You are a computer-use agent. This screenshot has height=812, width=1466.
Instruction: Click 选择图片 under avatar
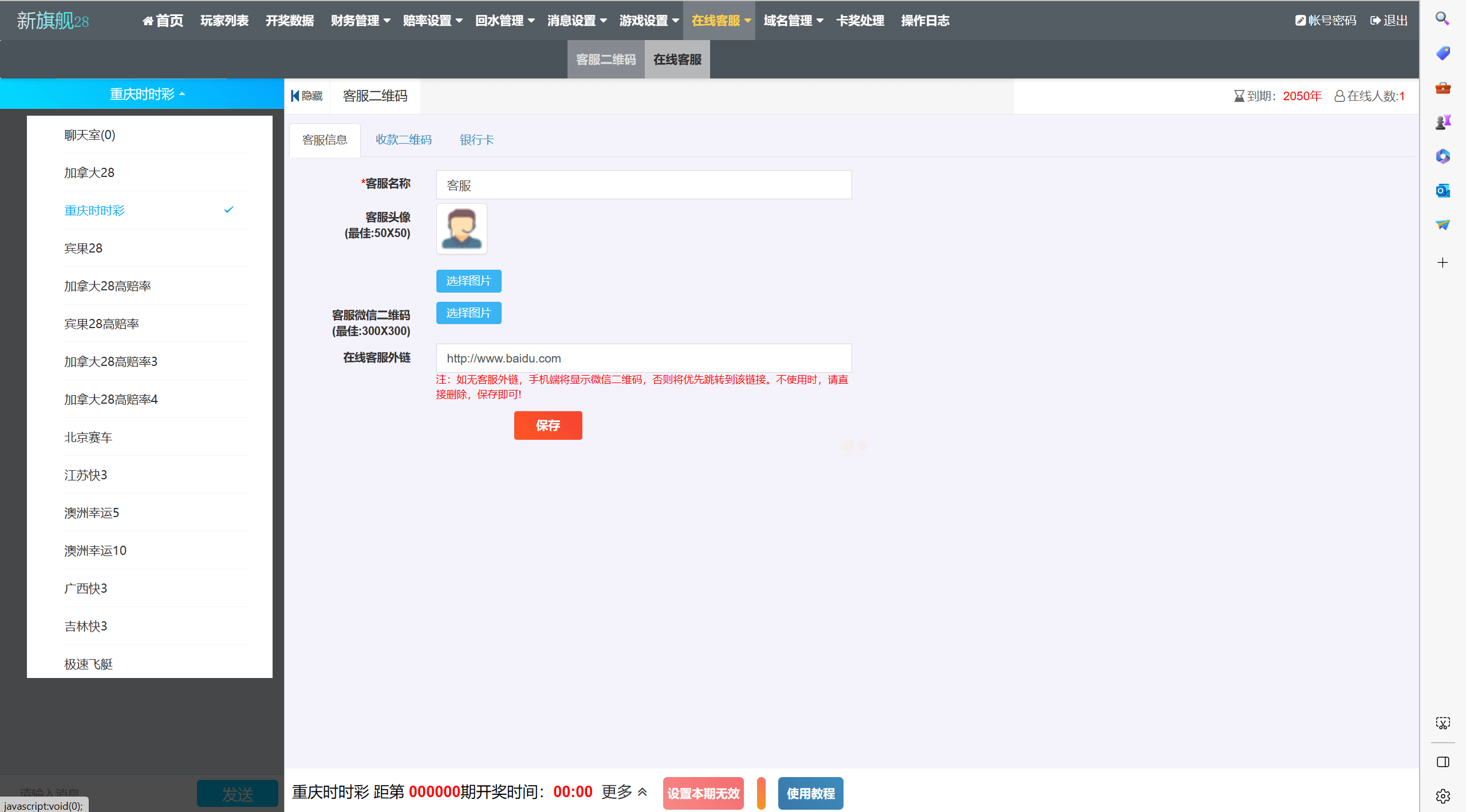[468, 281]
